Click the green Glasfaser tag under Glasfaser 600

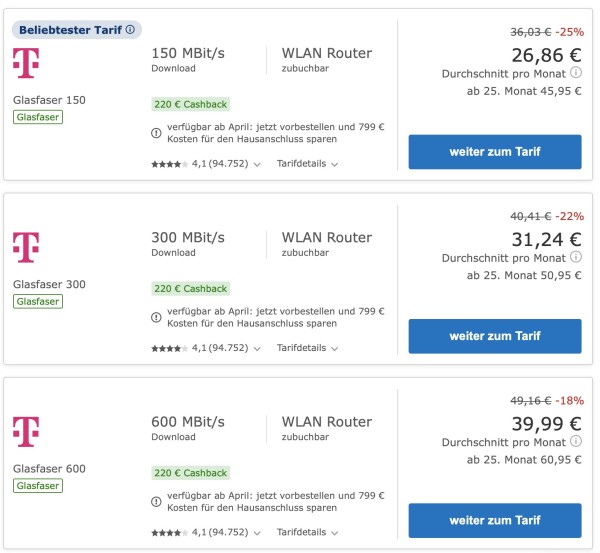[x=38, y=486]
